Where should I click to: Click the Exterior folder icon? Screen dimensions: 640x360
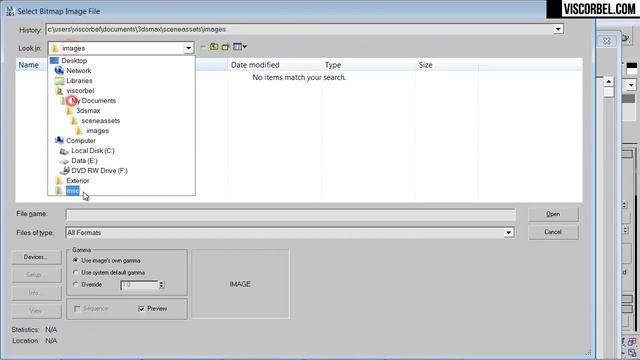60,180
